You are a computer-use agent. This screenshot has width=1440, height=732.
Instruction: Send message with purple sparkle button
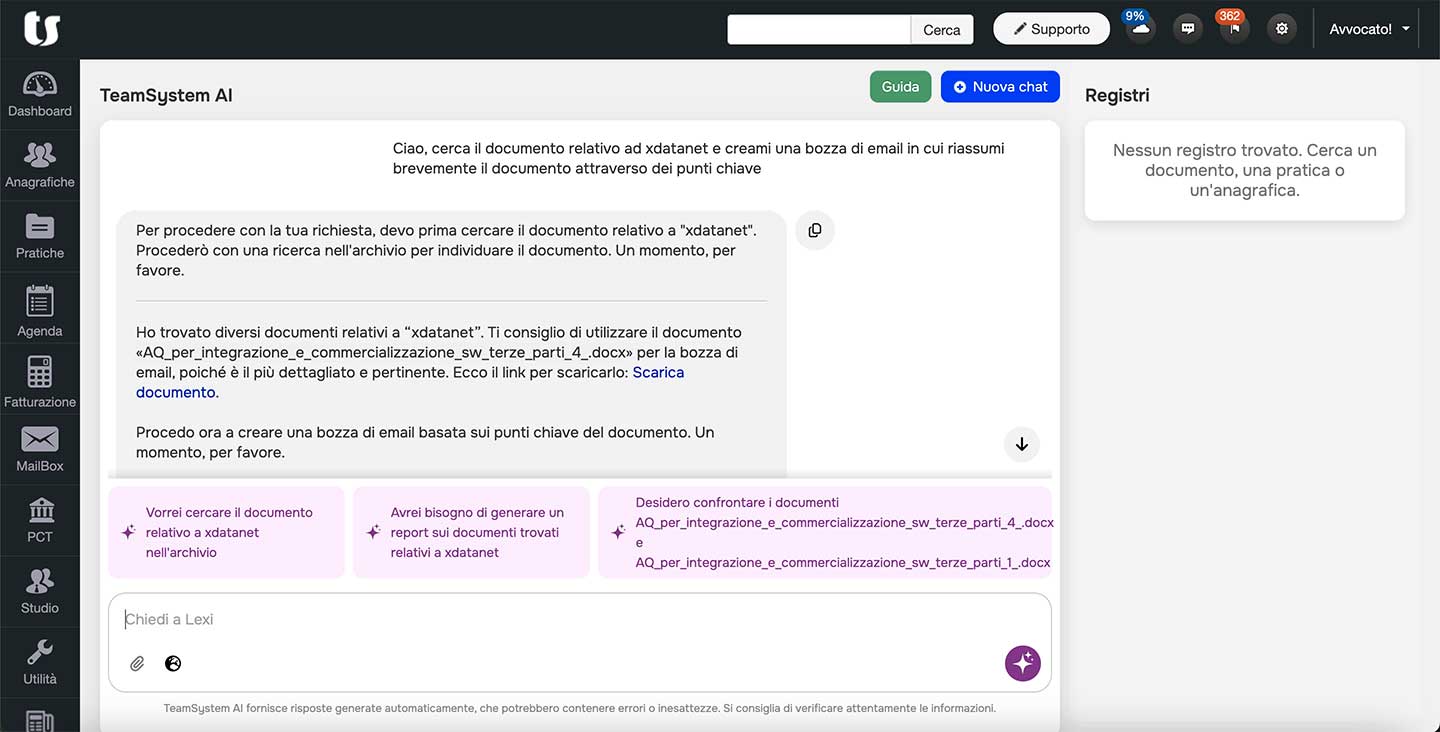coord(1022,662)
